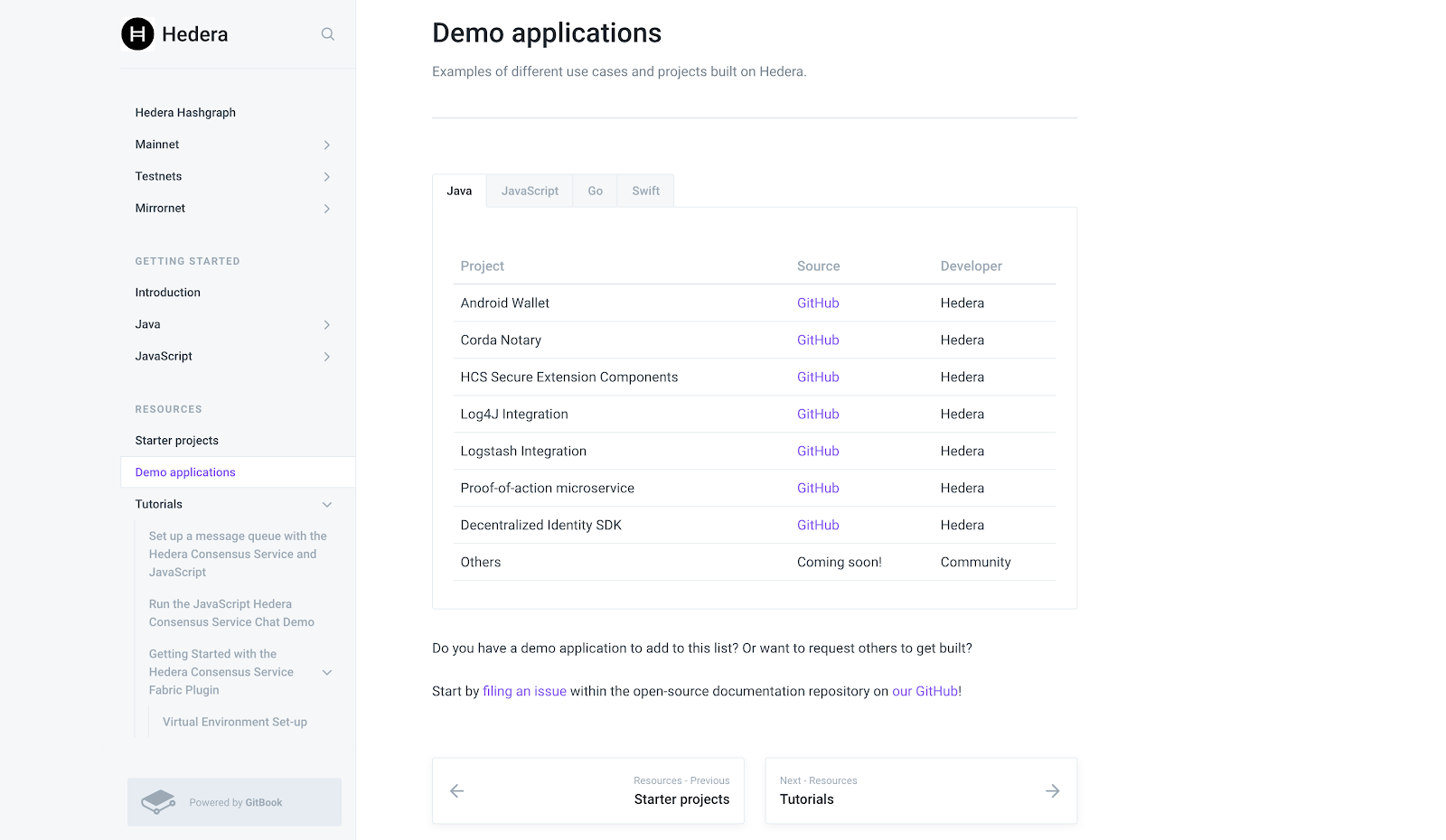Expand the JavaScript sidebar chevron

pos(326,357)
